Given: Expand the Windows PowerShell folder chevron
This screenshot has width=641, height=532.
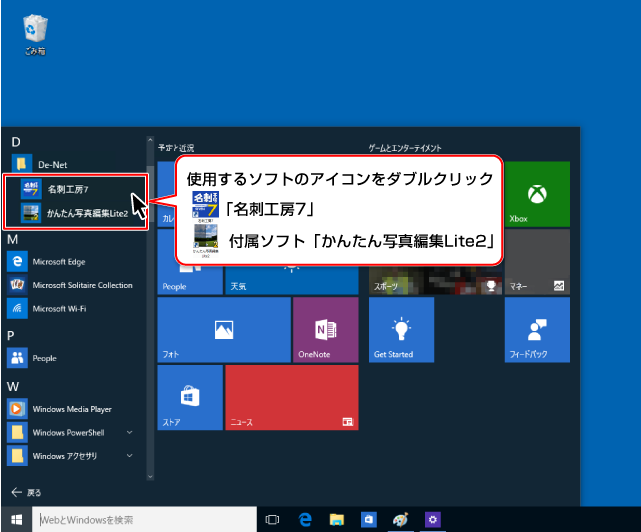Looking at the screenshot, I should click(130, 432).
